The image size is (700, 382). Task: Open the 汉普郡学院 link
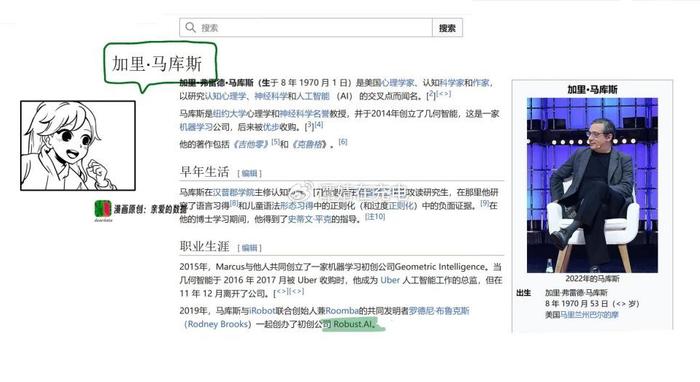pos(233,192)
